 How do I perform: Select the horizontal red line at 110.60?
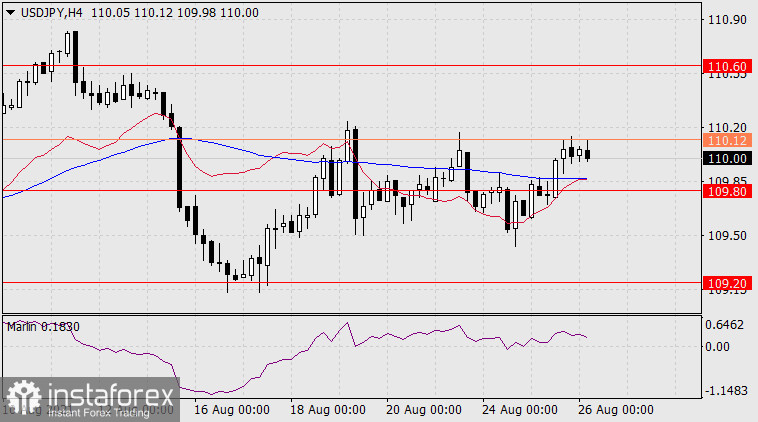[x=352, y=65]
